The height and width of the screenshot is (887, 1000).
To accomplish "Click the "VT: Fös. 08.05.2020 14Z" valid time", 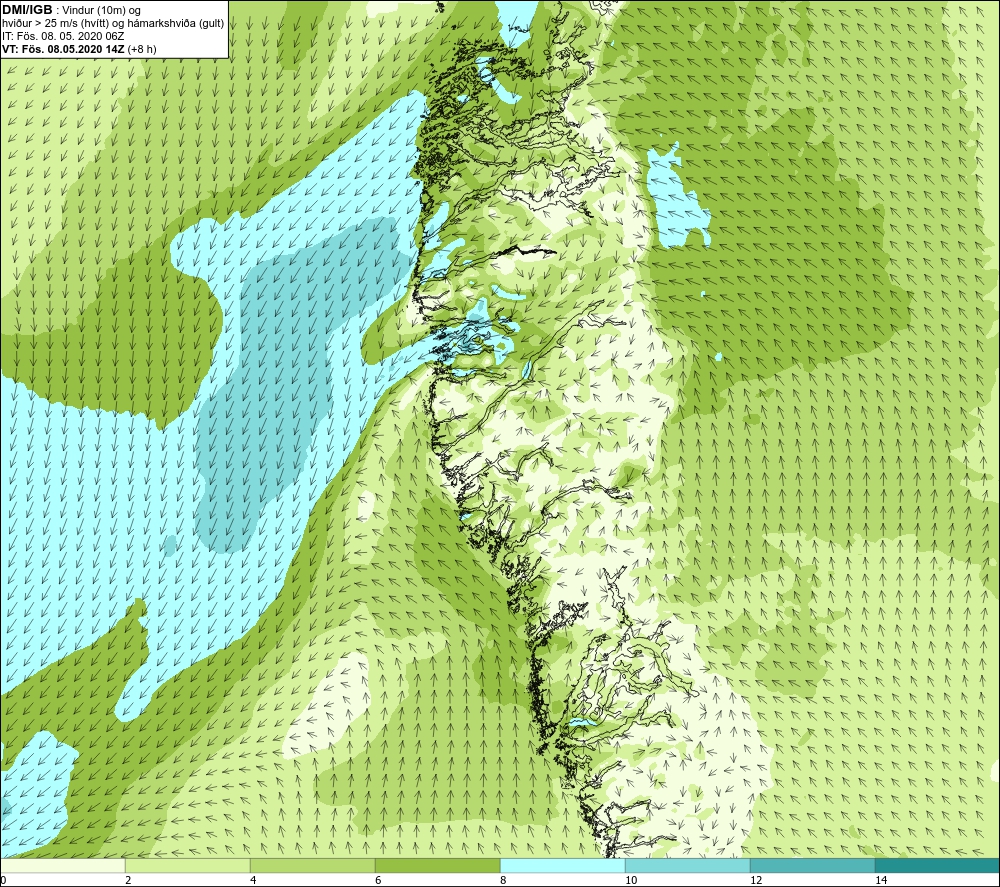I will tap(63, 48).
